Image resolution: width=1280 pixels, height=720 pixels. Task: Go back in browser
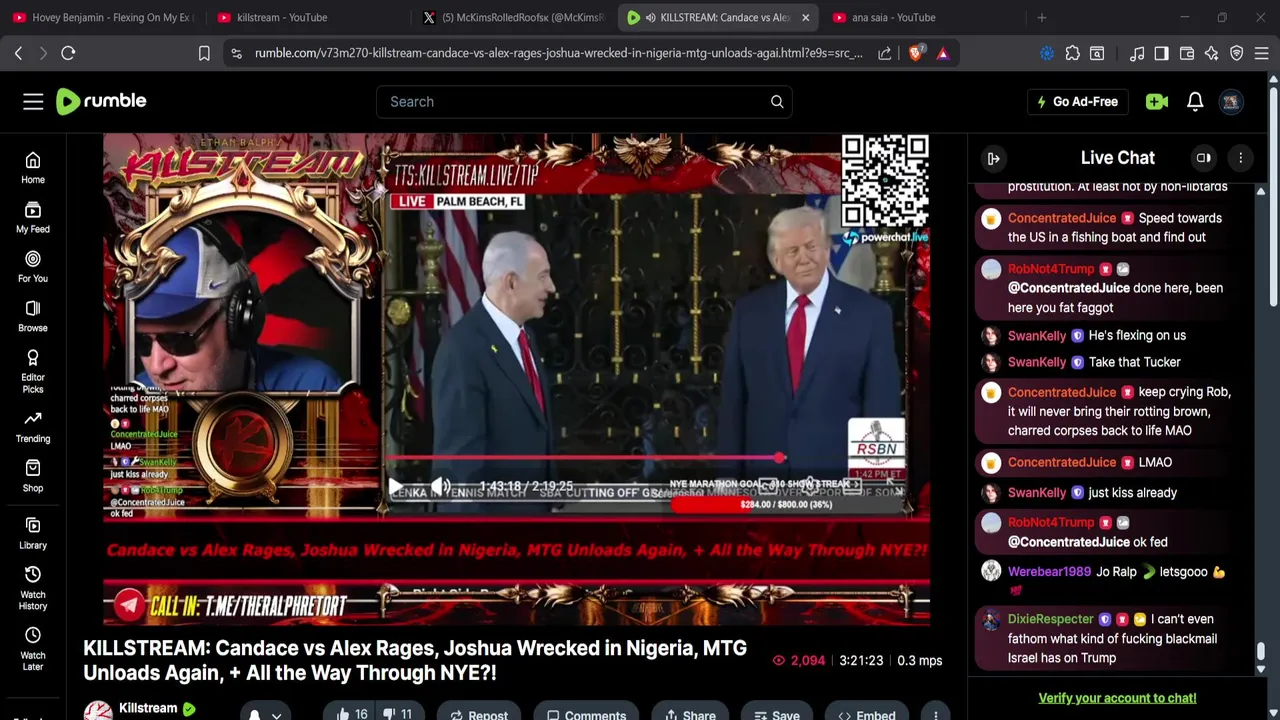pyautogui.click(x=18, y=53)
